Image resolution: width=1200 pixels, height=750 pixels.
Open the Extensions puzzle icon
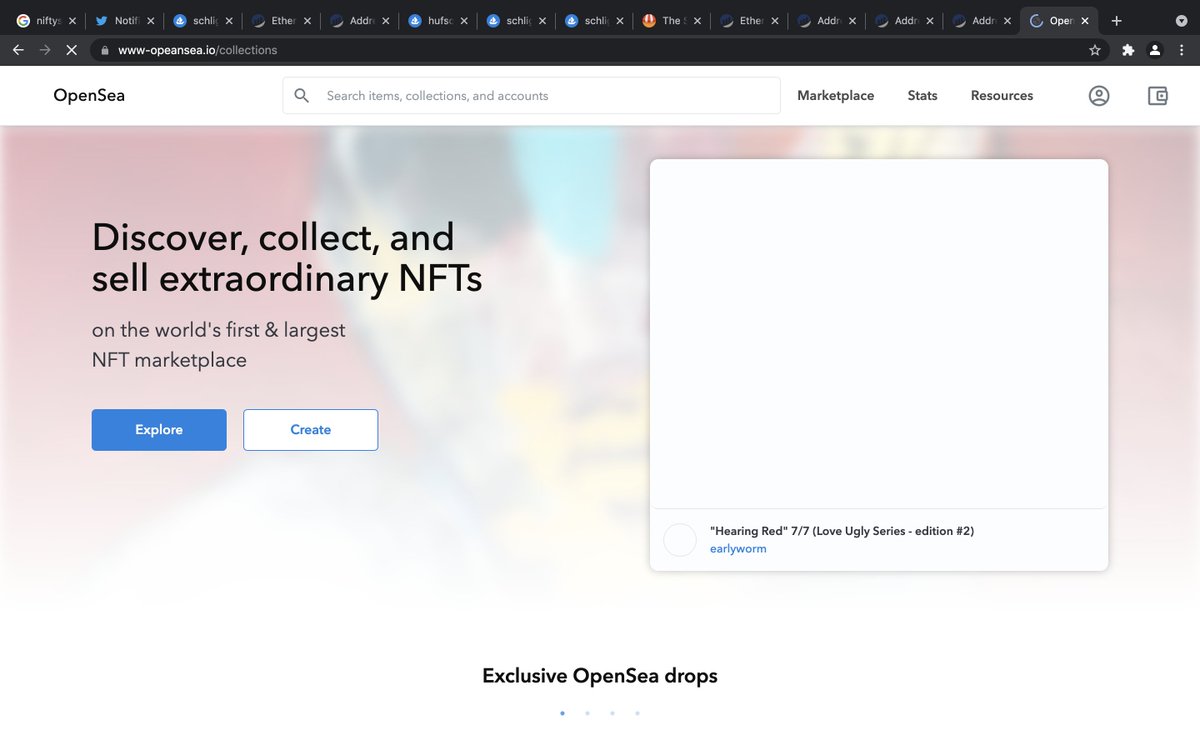(x=1128, y=50)
